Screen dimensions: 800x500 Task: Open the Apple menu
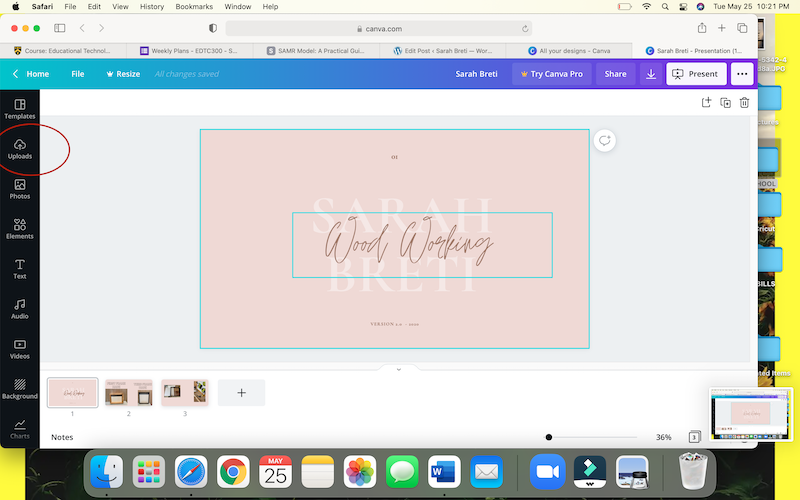click(x=15, y=7)
